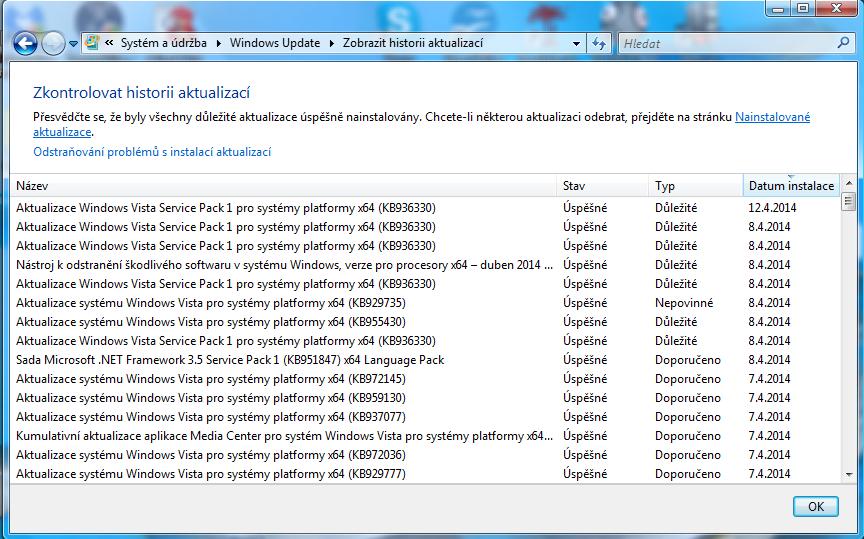Open the double-chevron breadcrumb overflow

(x=109, y=43)
